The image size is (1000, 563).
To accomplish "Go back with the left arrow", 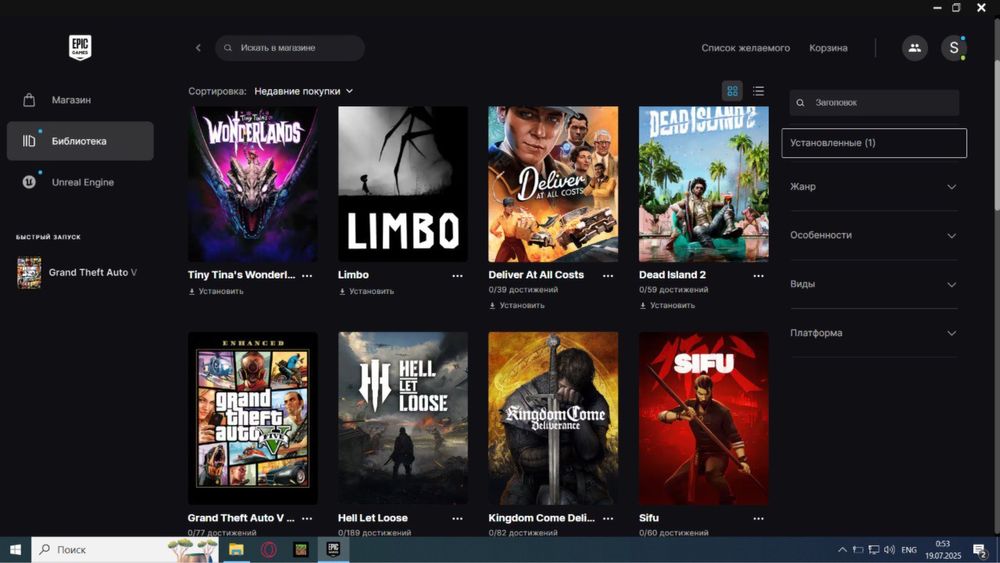I will [x=198, y=48].
